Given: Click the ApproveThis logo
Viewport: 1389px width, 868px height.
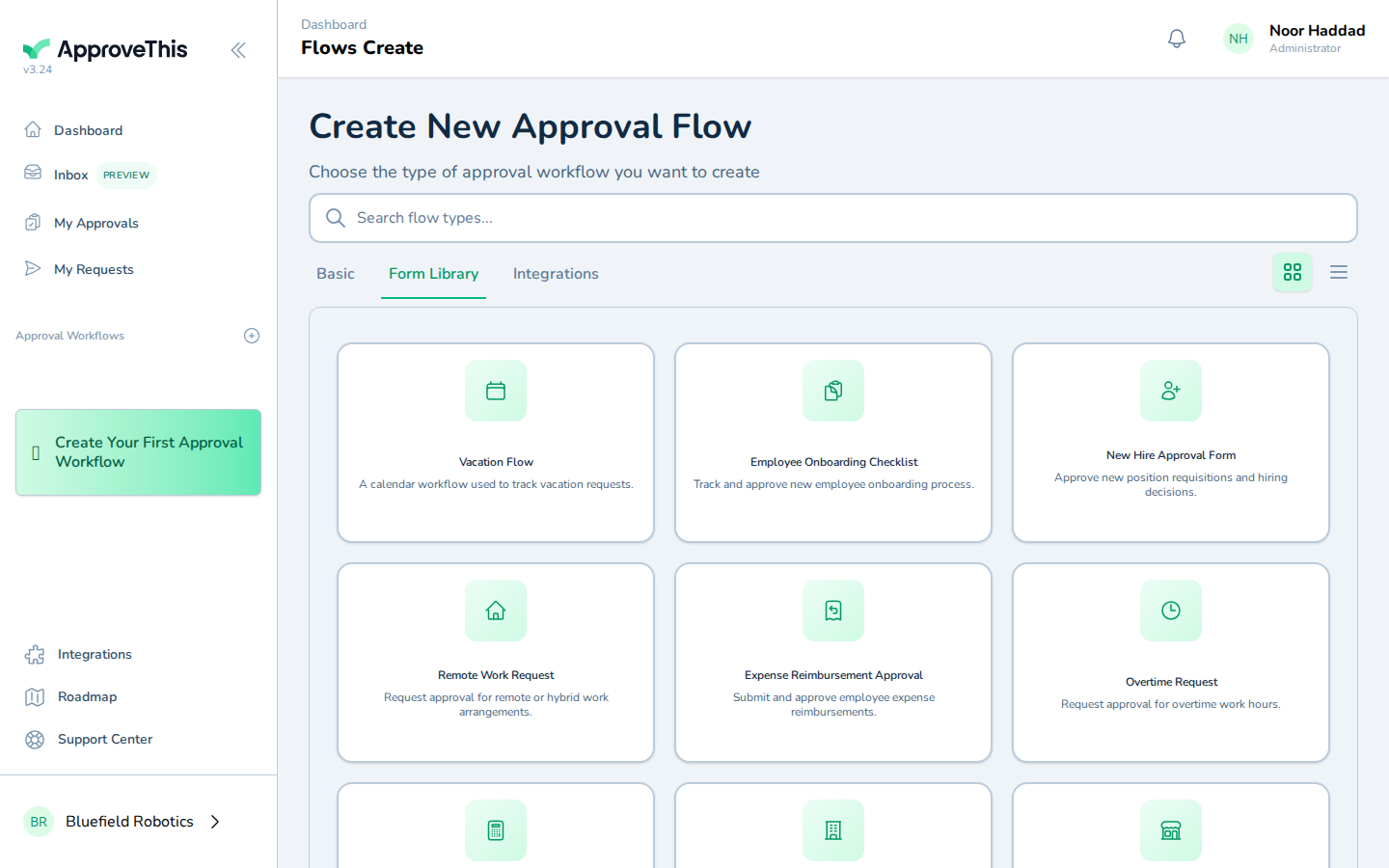Looking at the screenshot, I should click(x=105, y=49).
